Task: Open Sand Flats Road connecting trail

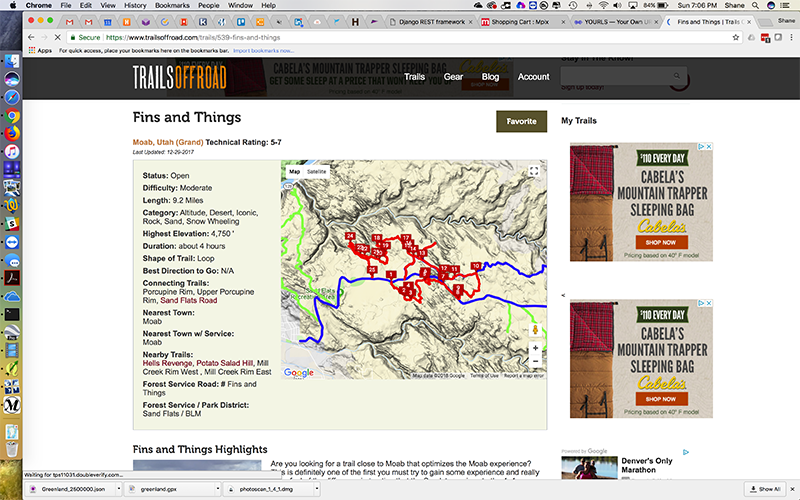Action: [189, 301]
